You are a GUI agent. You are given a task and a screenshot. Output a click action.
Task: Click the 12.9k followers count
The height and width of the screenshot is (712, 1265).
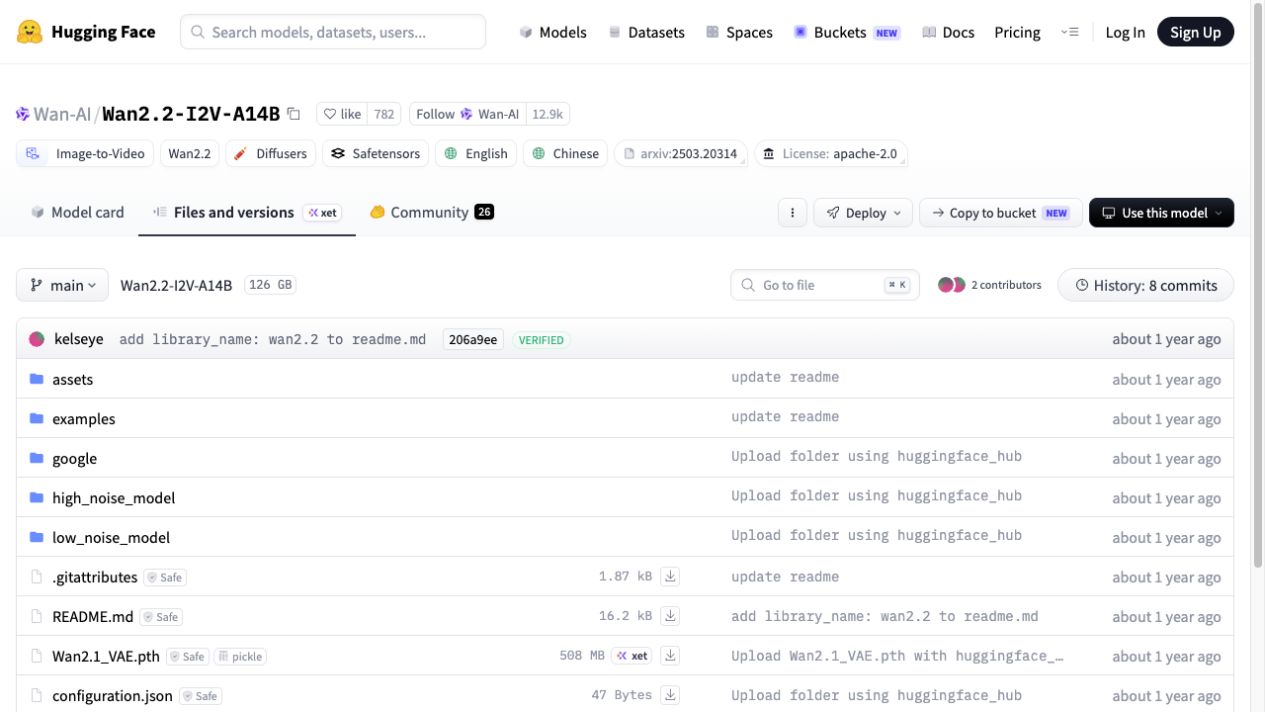(x=548, y=114)
